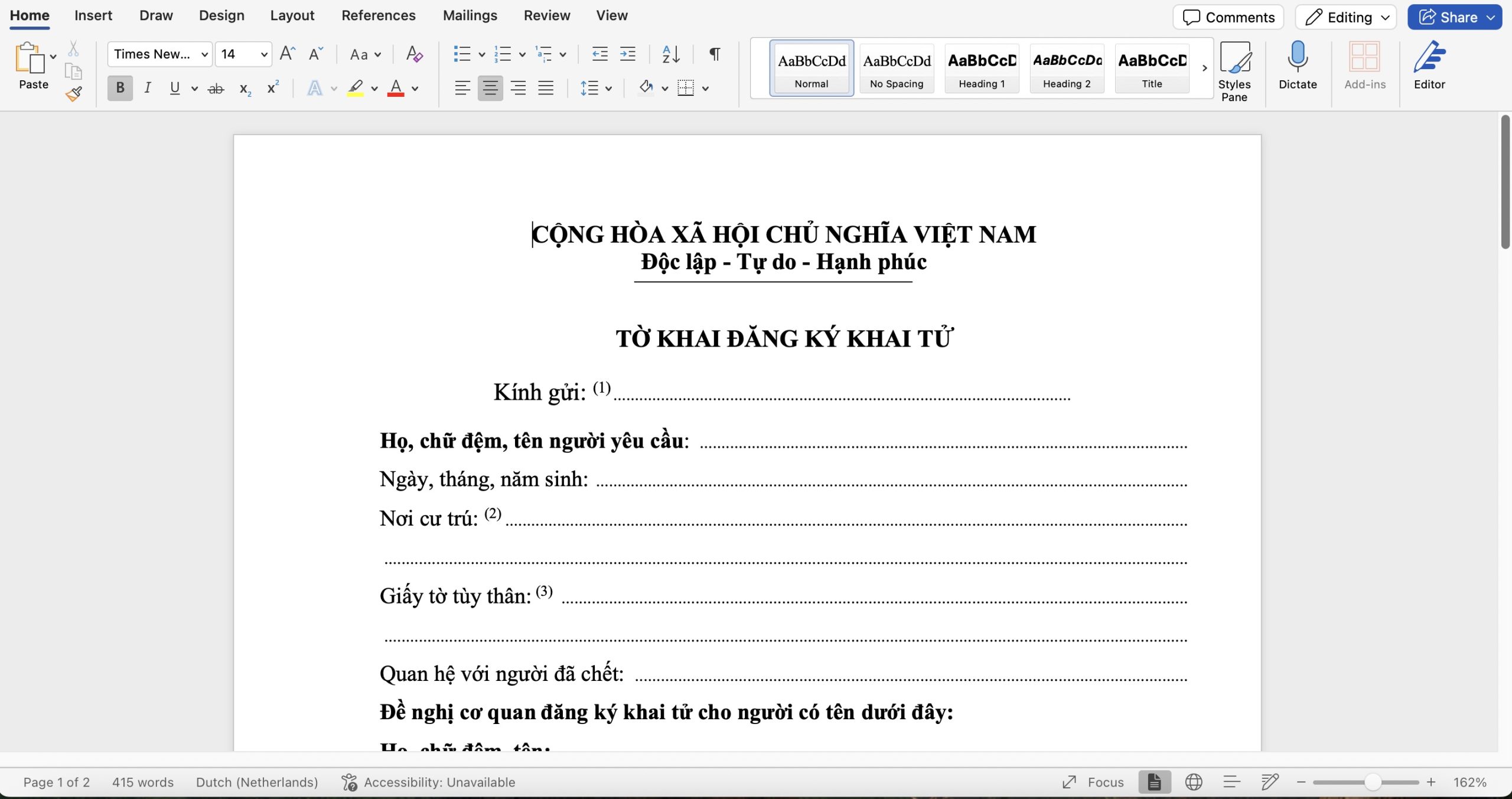Viewport: 1512px width, 799px height.
Task: Select the Superscript icon
Action: [271, 87]
